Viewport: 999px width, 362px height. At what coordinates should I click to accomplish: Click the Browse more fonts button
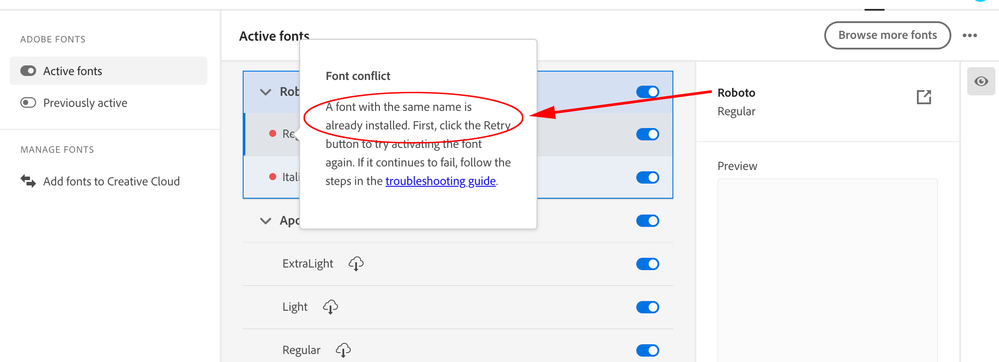point(888,35)
